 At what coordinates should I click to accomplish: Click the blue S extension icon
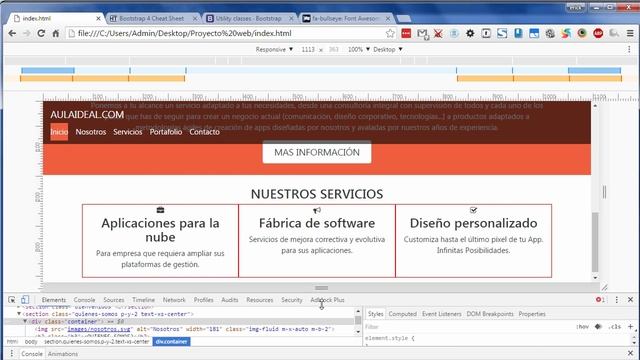point(502,33)
